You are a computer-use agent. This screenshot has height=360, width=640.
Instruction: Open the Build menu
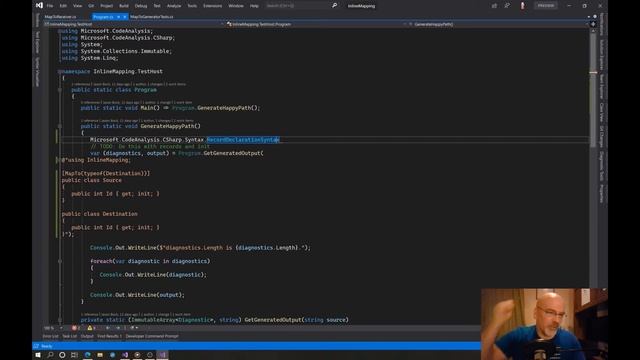[x=124, y=6]
